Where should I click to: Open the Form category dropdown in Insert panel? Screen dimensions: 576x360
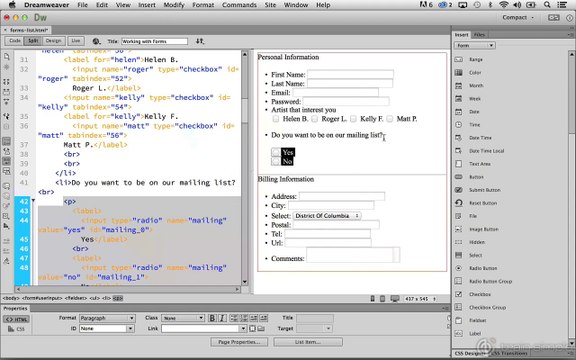pyautogui.click(x=475, y=46)
